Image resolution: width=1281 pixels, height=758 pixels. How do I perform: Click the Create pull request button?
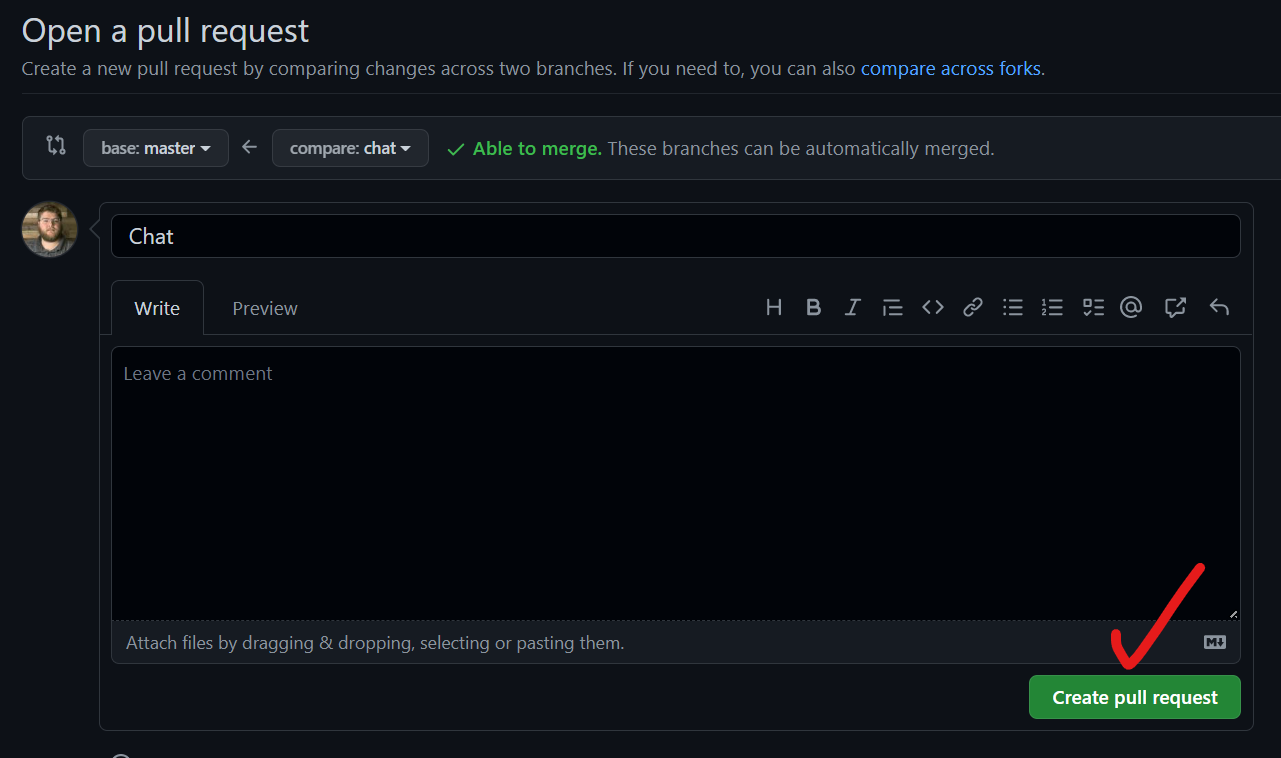tap(1135, 697)
